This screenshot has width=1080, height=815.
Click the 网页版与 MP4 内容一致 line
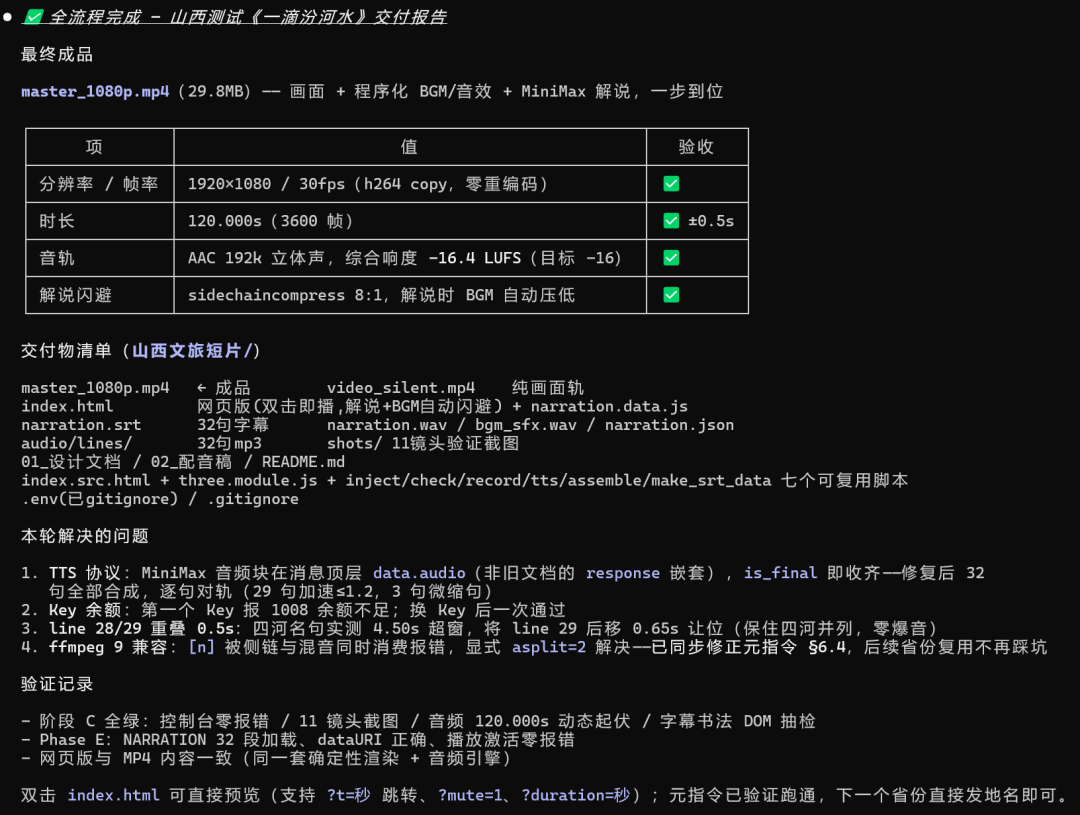(266, 759)
